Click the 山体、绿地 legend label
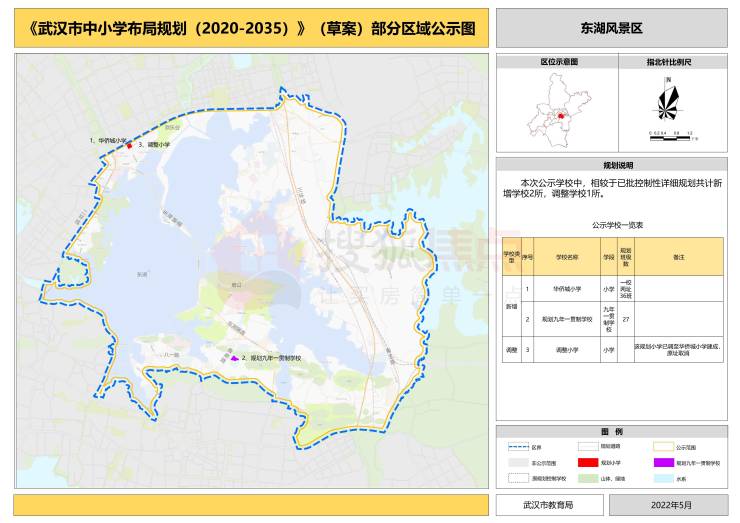This screenshot has width=740, height=523. click(613, 479)
